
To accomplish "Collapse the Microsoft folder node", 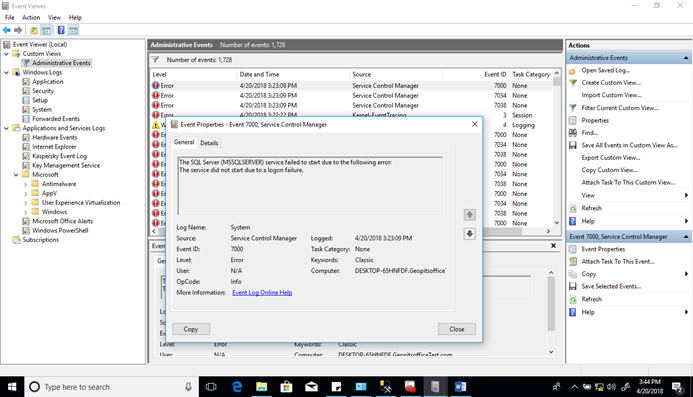I will (x=16, y=175).
